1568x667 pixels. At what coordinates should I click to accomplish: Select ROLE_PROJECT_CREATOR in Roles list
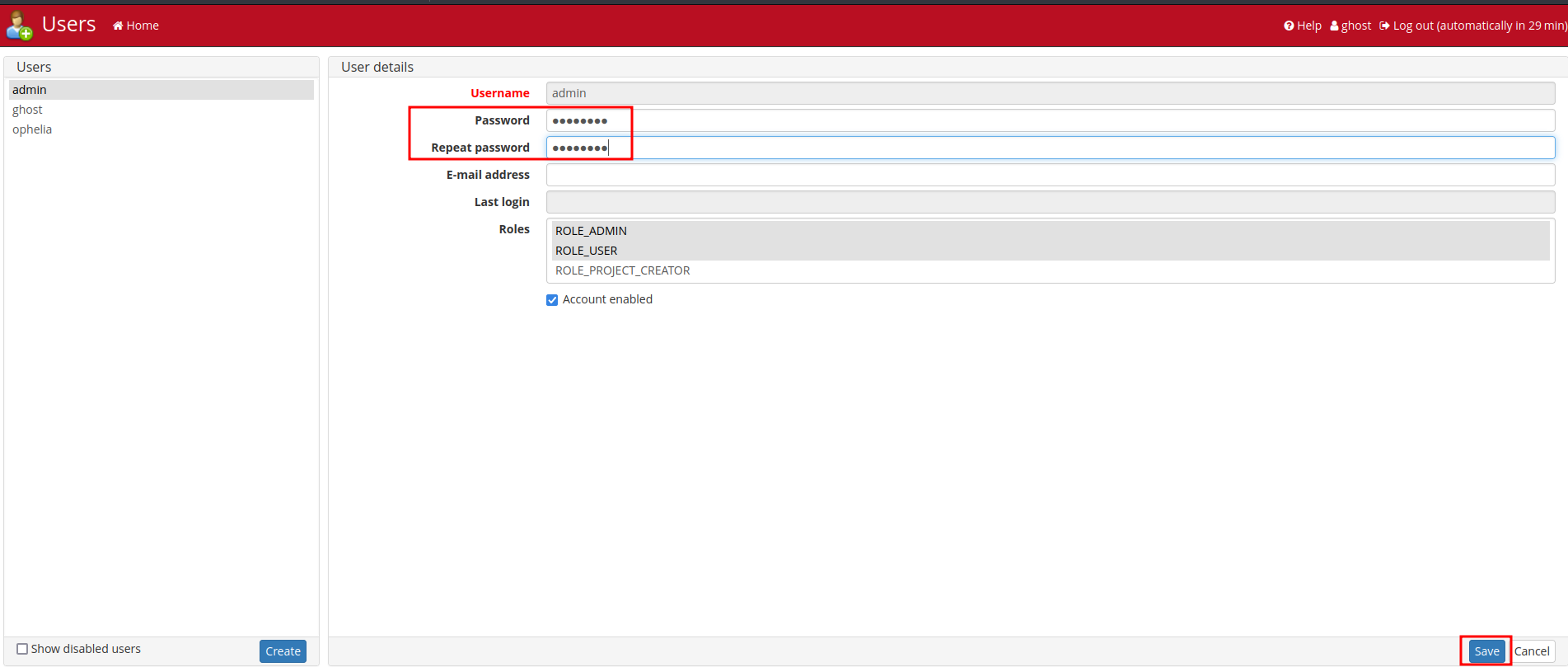1051,270
